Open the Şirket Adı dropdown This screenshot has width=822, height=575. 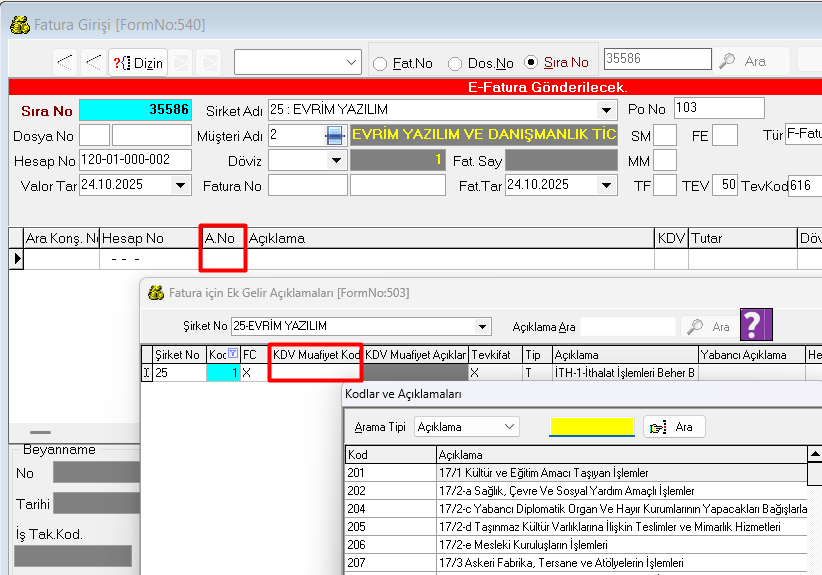click(x=607, y=110)
